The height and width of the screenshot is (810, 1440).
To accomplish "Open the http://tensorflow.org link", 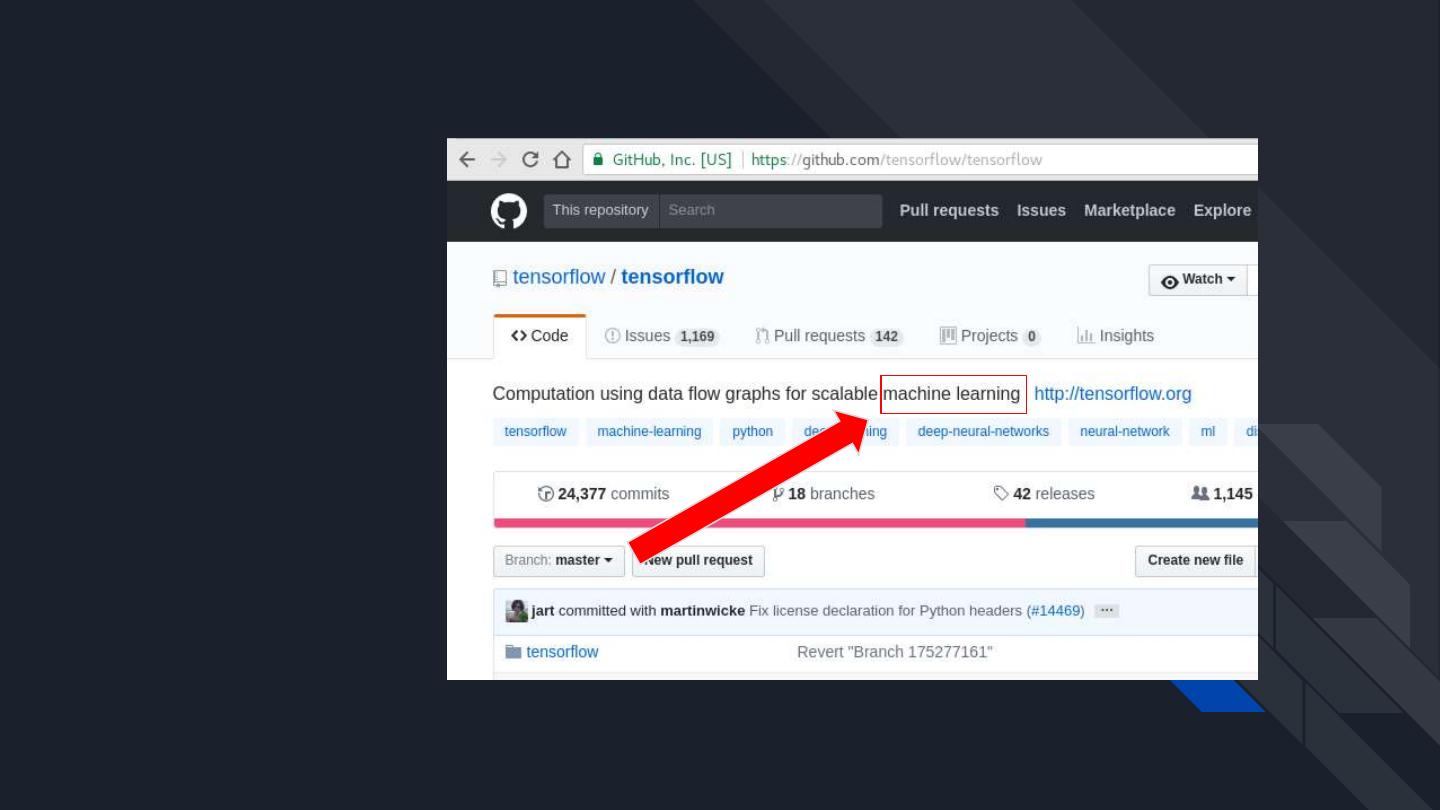I will point(1113,394).
